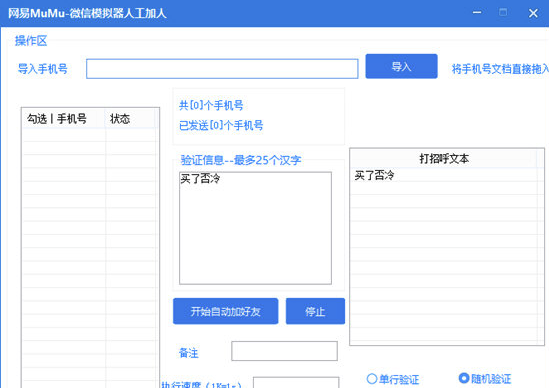Click into the 备注 remark field
This screenshot has height=388, width=549.
pyautogui.click(x=284, y=351)
